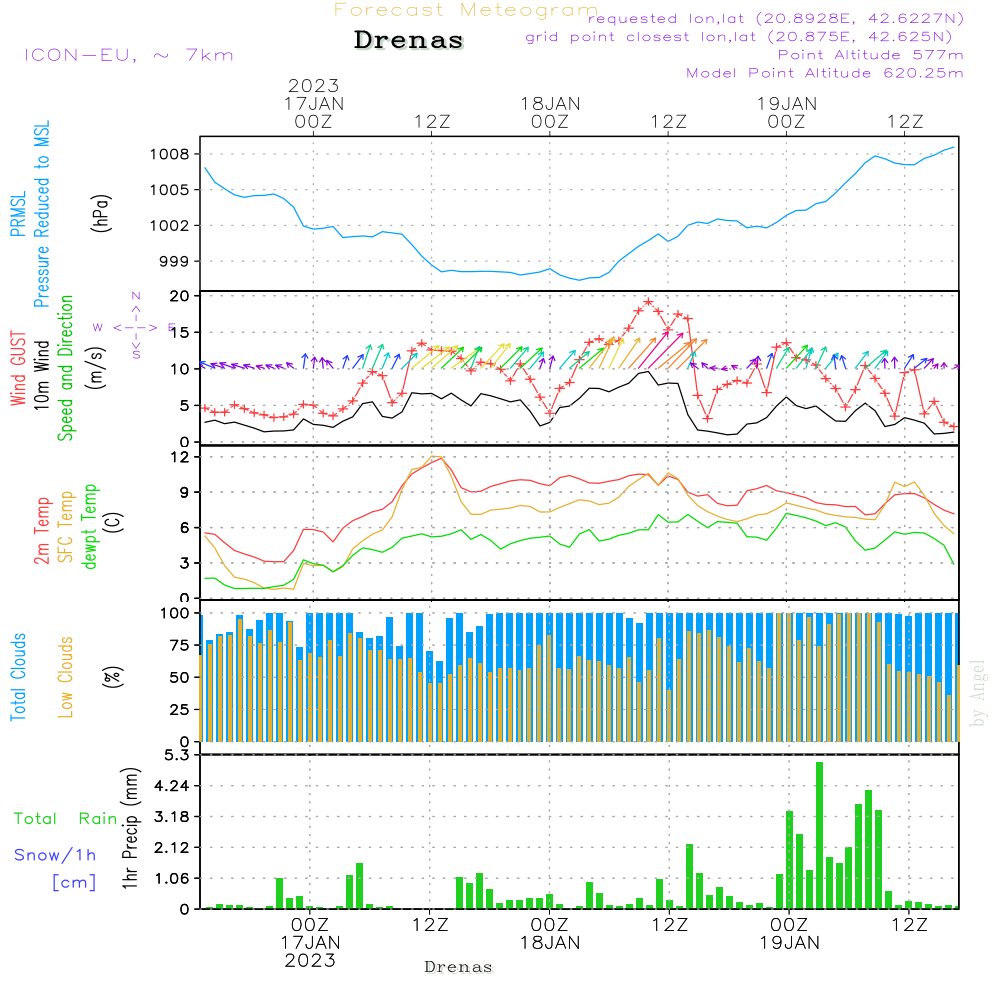Screen dimensions: 1000x1000
Task: Click '1008' on the pressure axis
Action: tap(170, 154)
